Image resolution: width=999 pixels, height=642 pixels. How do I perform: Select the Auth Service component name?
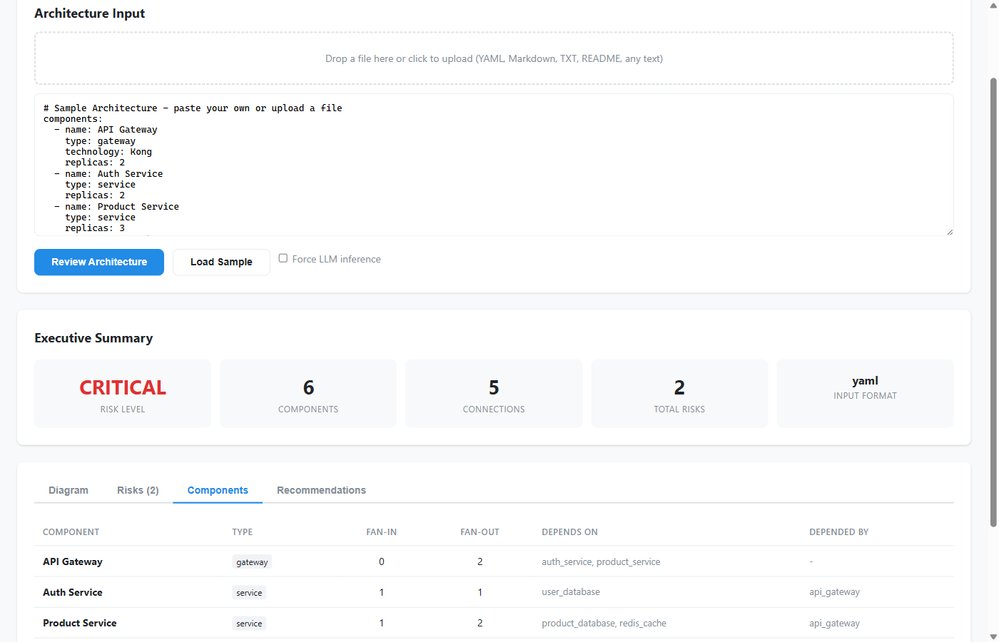(x=73, y=592)
